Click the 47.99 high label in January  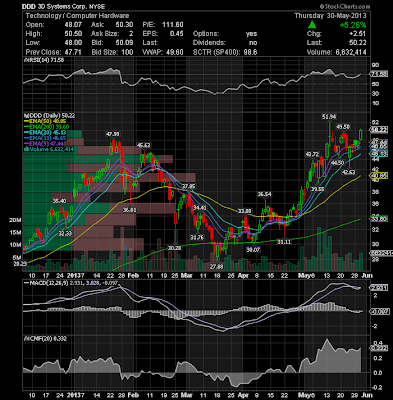113,134
